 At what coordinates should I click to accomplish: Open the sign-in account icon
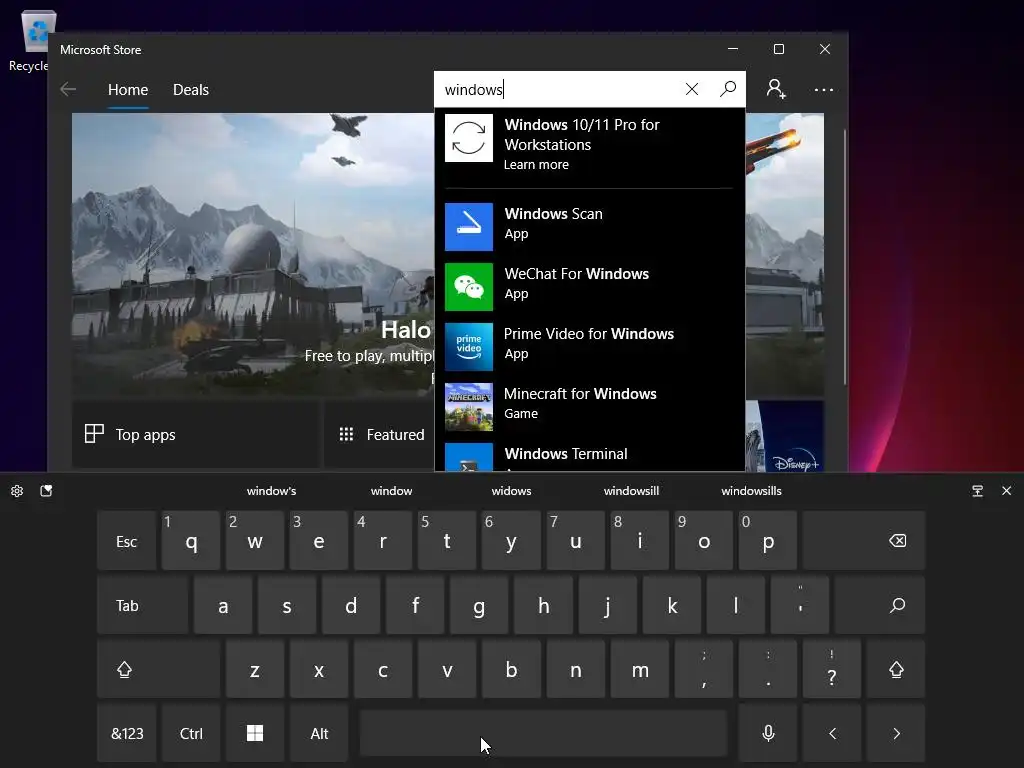pyautogui.click(x=776, y=89)
